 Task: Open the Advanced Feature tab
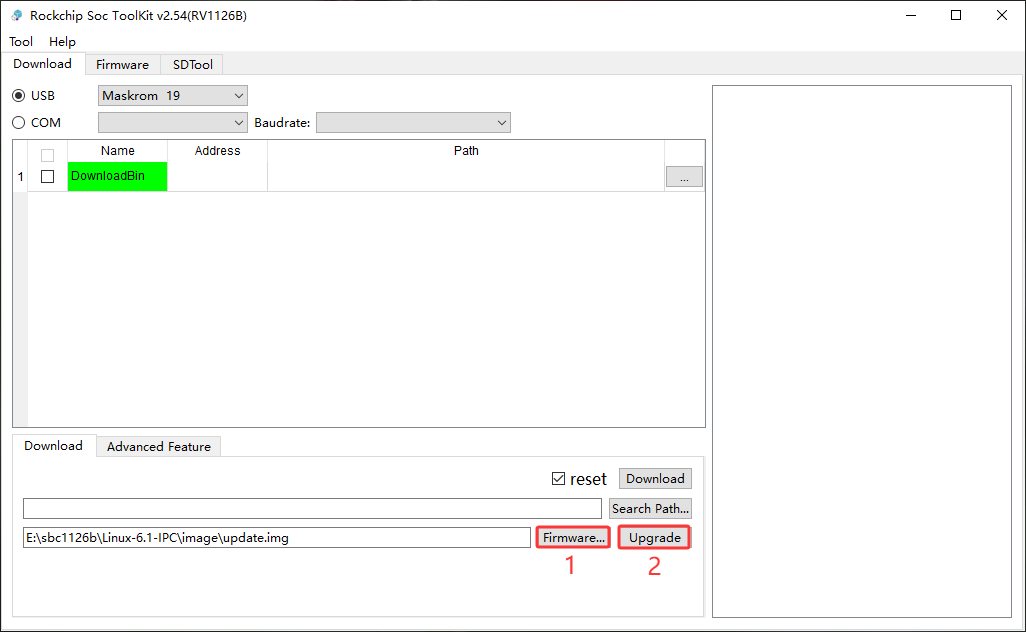(158, 447)
